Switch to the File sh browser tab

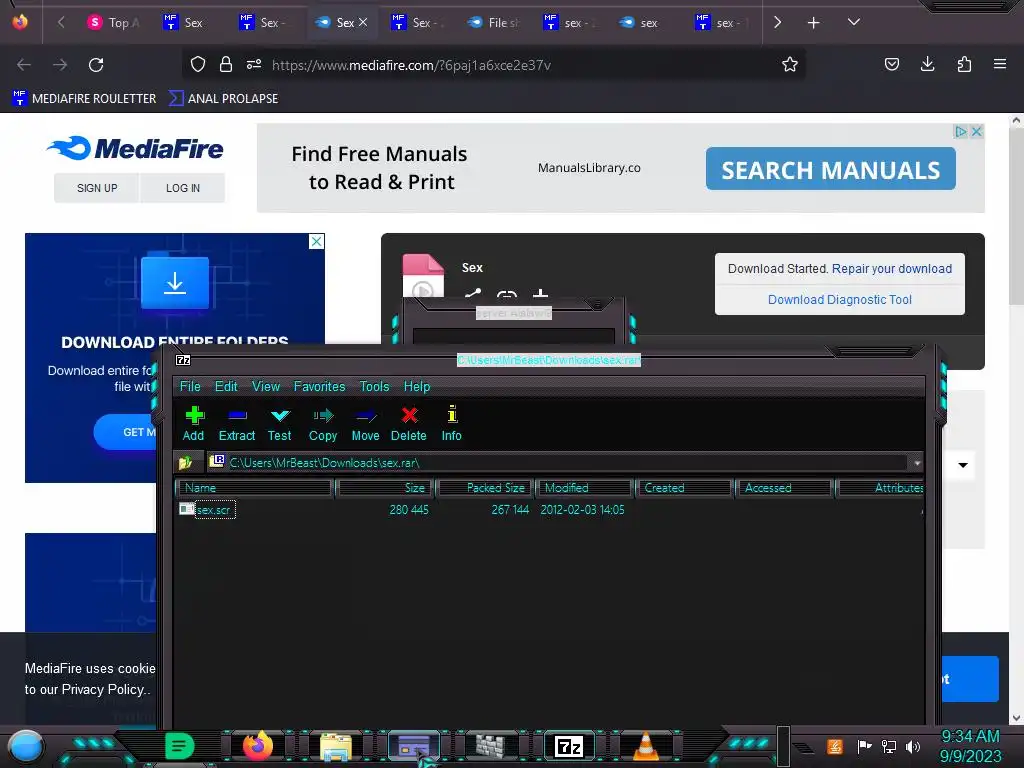pos(494,23)
